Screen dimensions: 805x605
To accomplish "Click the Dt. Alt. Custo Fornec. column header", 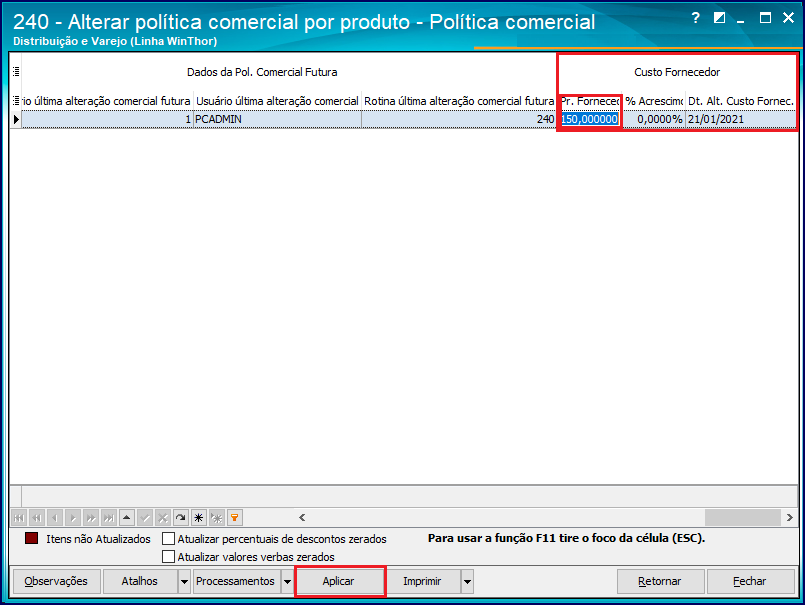I will 740,101.
